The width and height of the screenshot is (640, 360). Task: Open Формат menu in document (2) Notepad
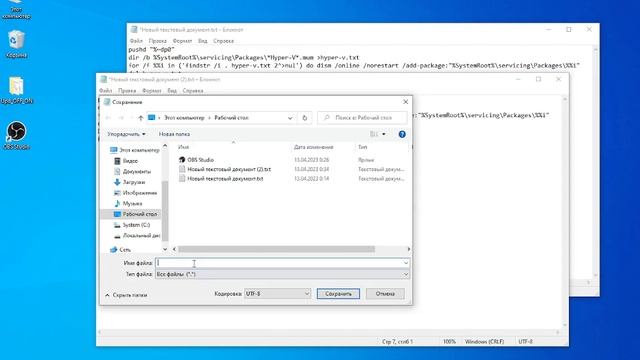point(151,91)
